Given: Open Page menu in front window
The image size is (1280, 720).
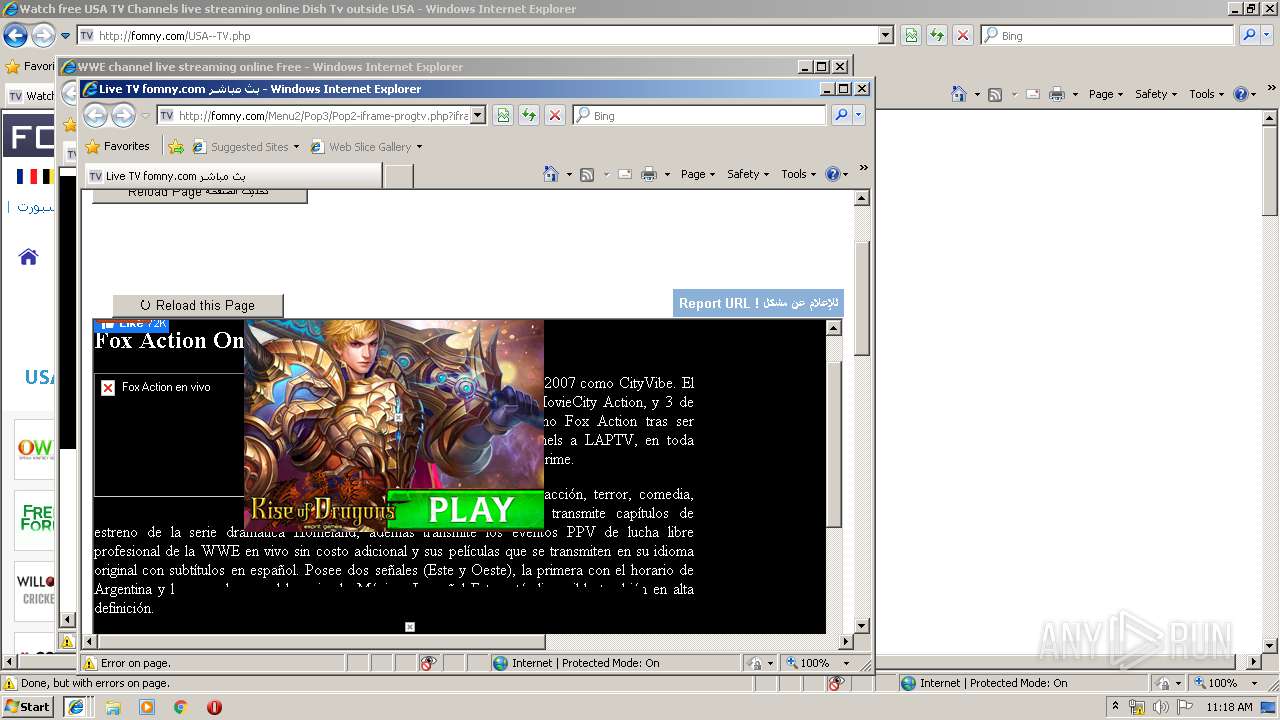Looking at the screenshot, I should click(x=698, y=174).
